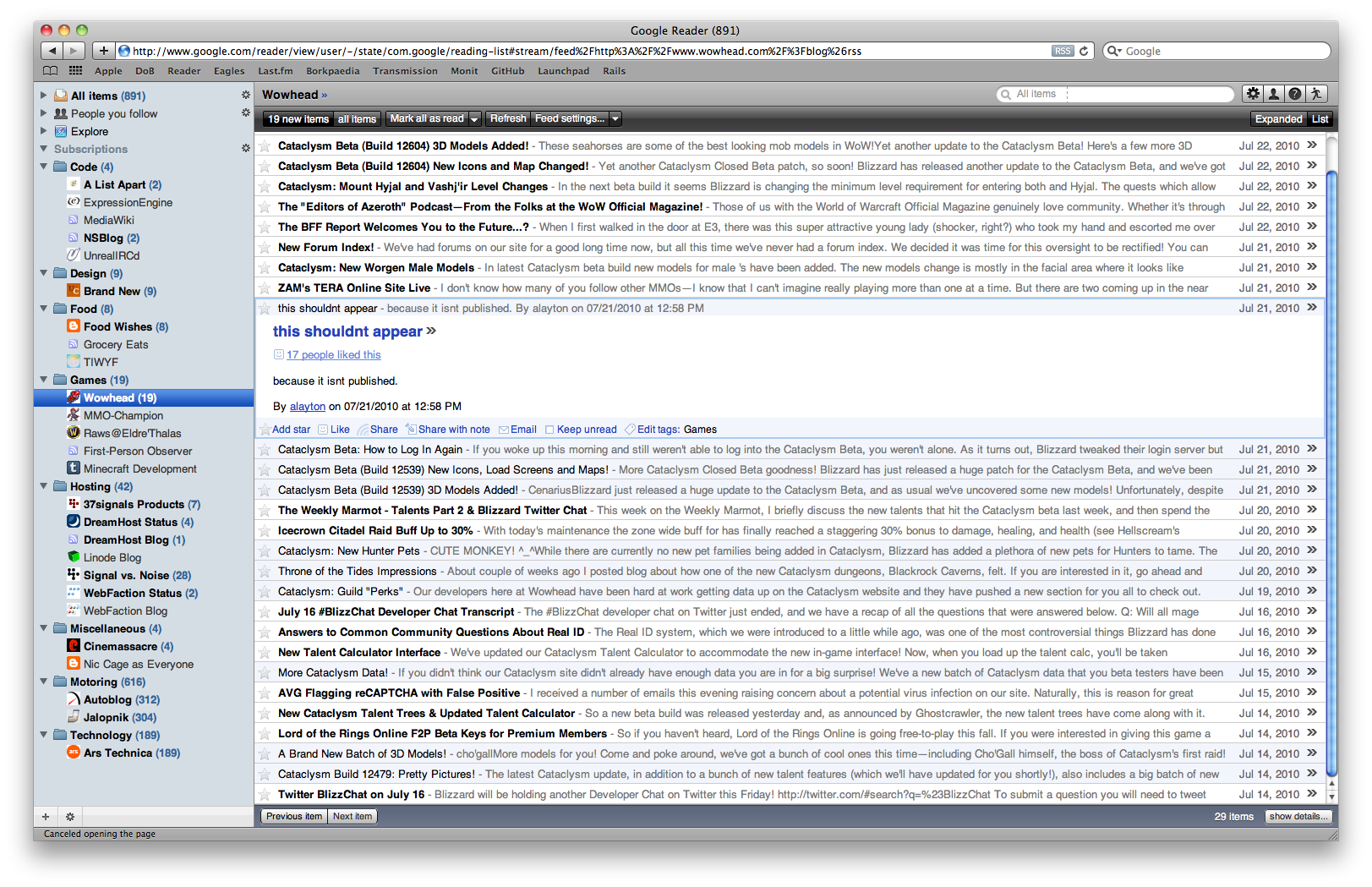Open the "17 people liked this" link
Image resolution: width=1372 pixels, height=887 pixels.
point(333,355)
